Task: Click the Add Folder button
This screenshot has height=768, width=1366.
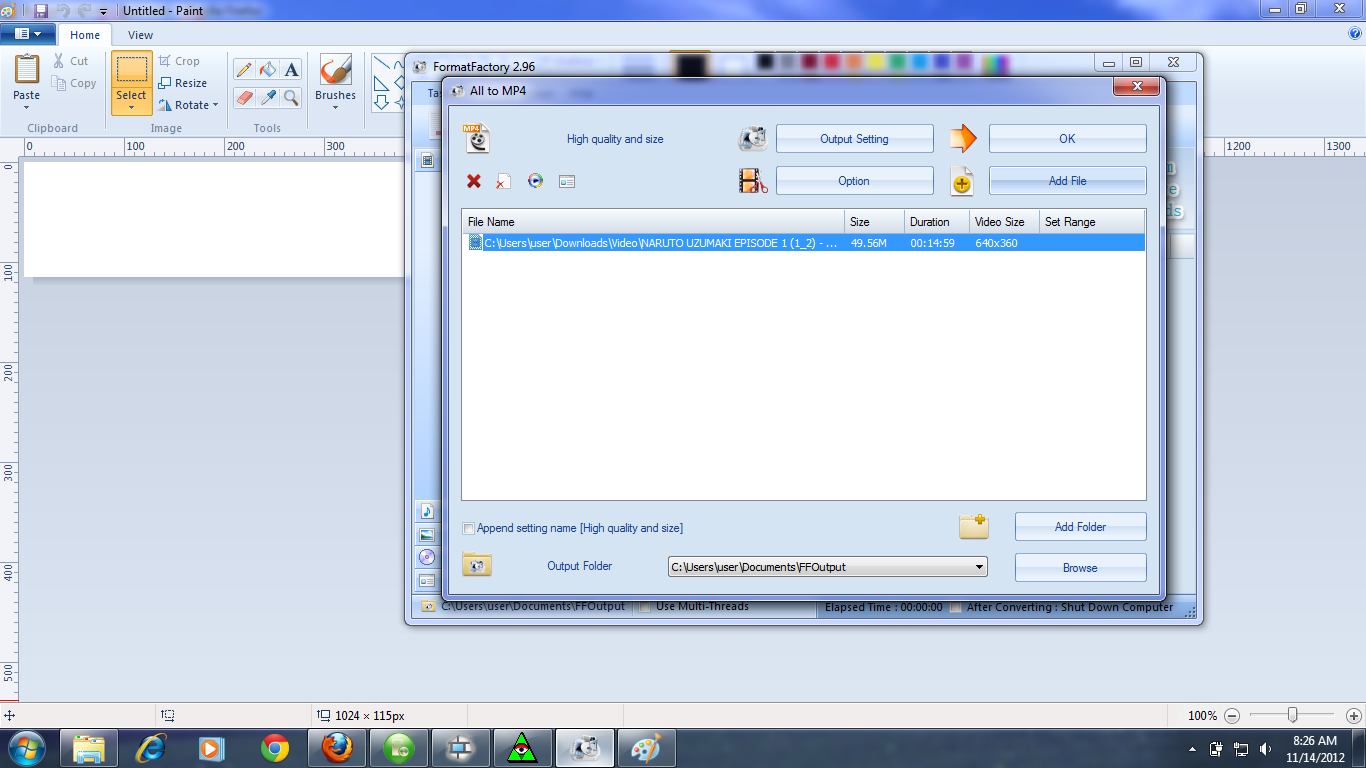Action: pos(1080,527)
